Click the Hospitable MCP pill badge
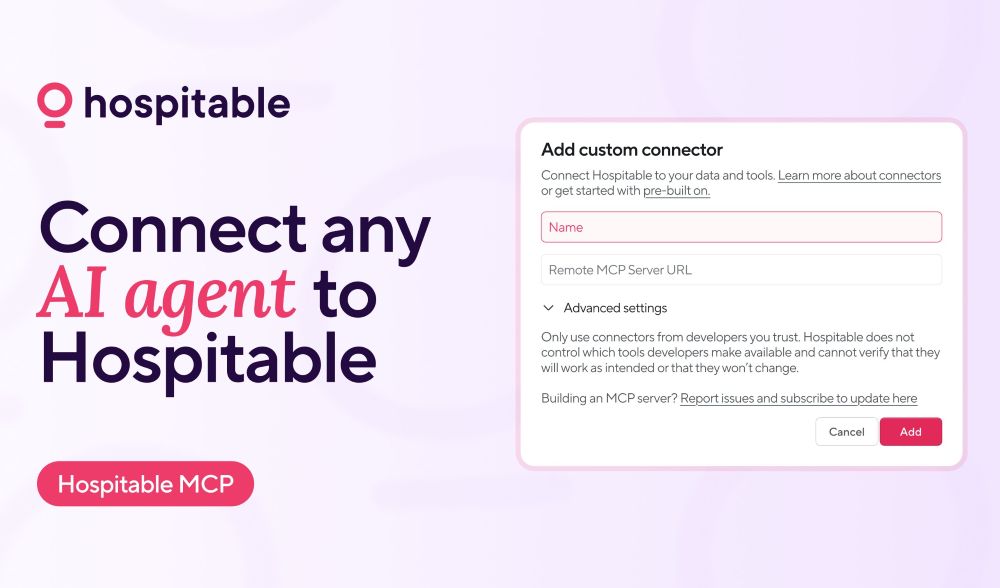Viewport: 1000px width, 588px height. pos(145,485)
